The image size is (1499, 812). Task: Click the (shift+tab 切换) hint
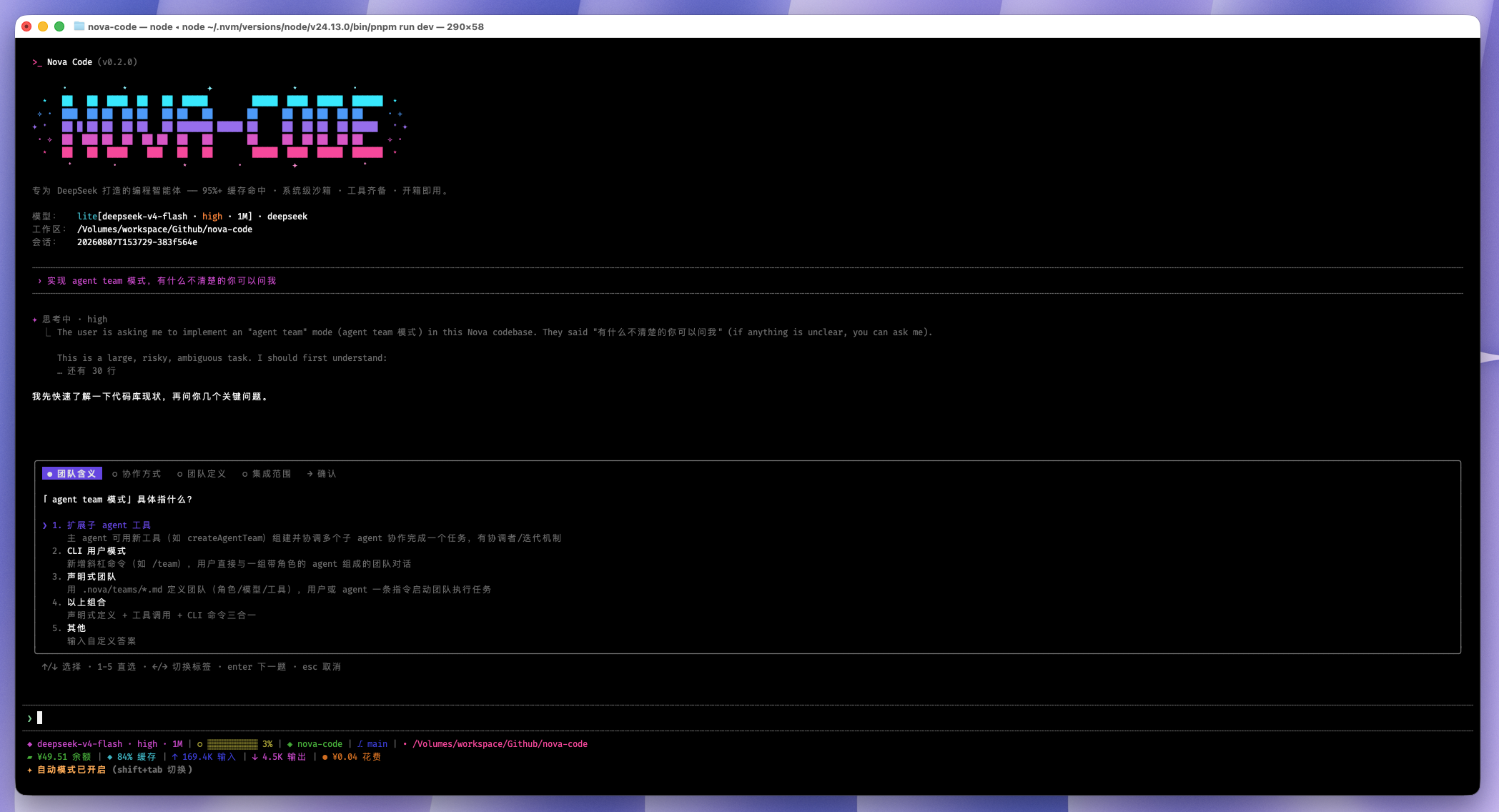(152, 770)
